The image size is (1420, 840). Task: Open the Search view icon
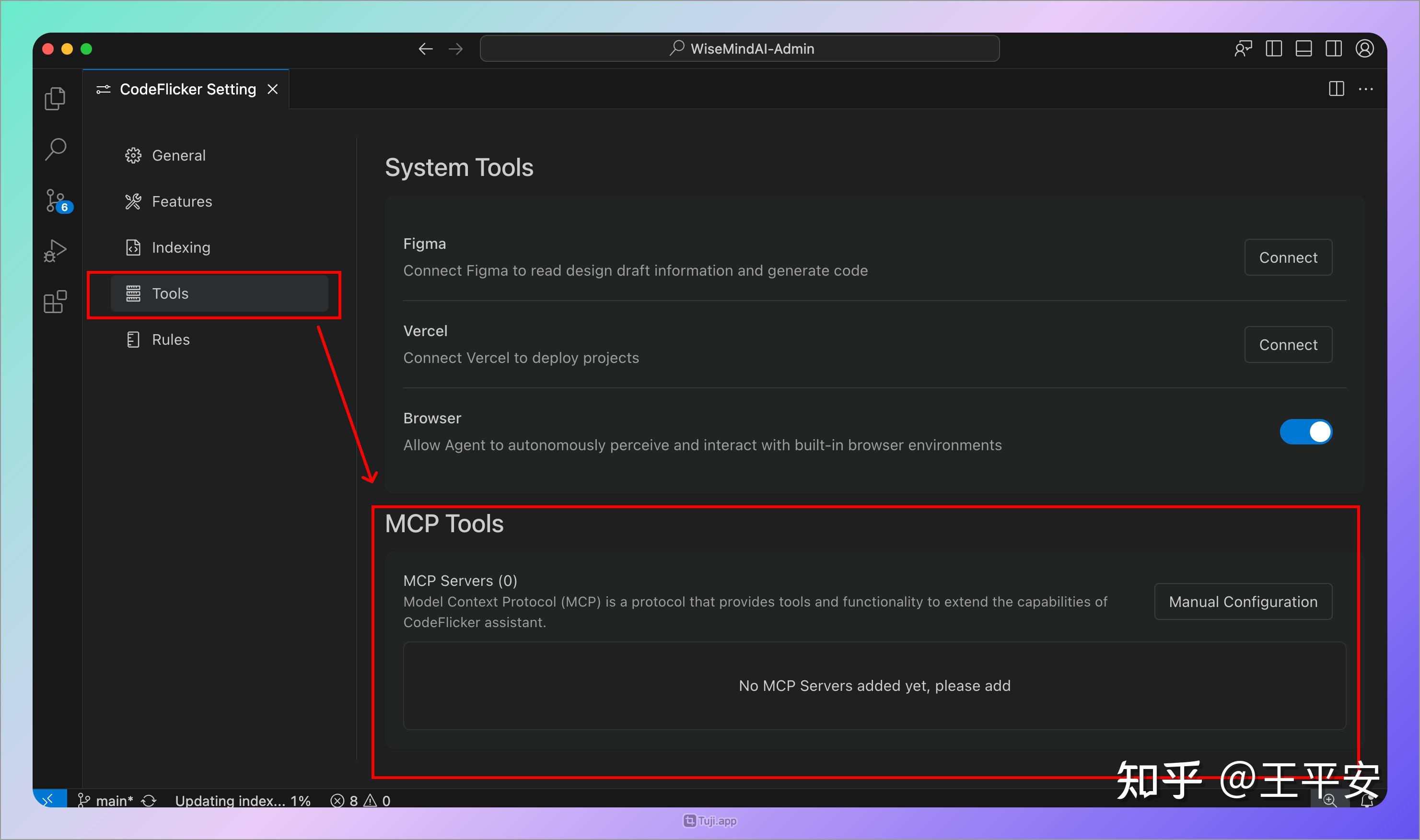pyautogui.click(x=55, y=150)
